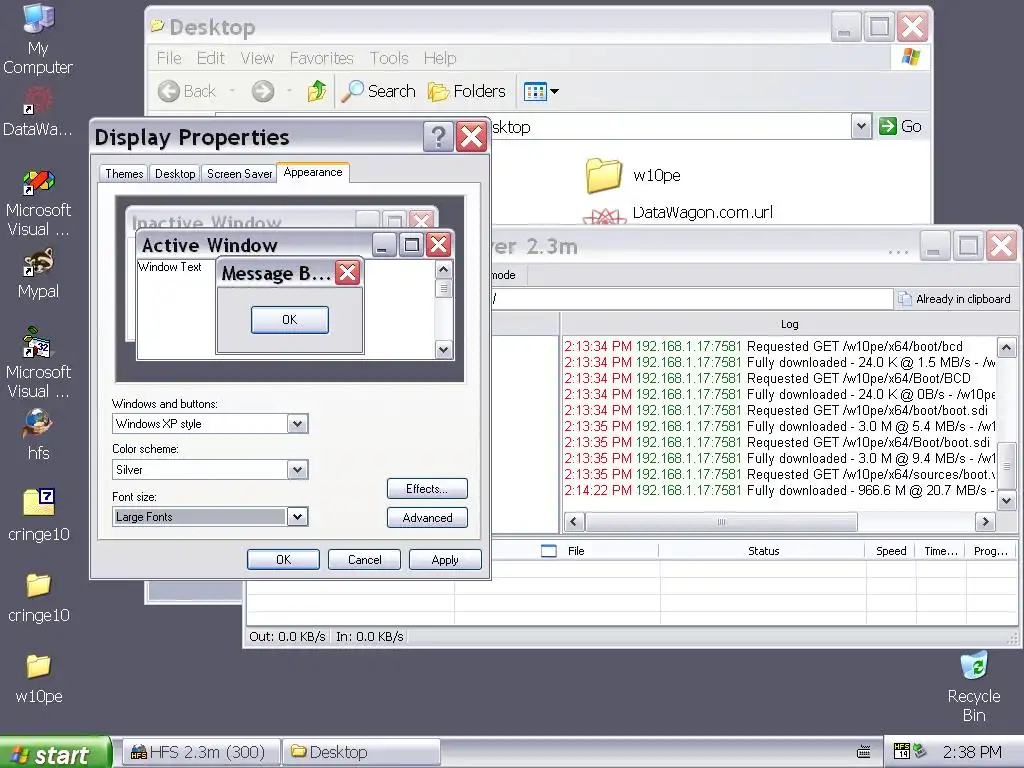Click Apply in Display Properties

[445, 560]
